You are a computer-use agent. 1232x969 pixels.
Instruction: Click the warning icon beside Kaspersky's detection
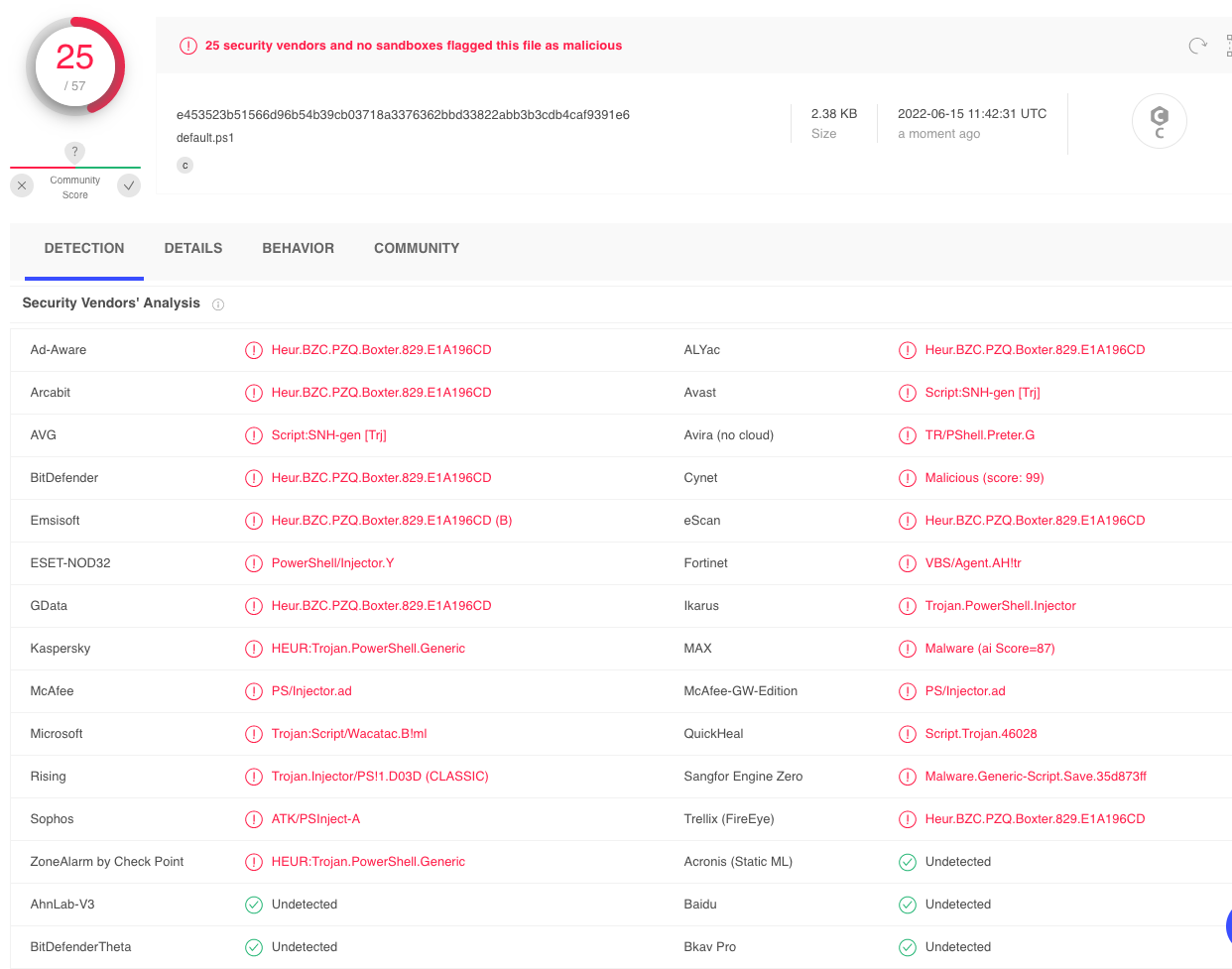pyautogui.click(x=254, y=649)
